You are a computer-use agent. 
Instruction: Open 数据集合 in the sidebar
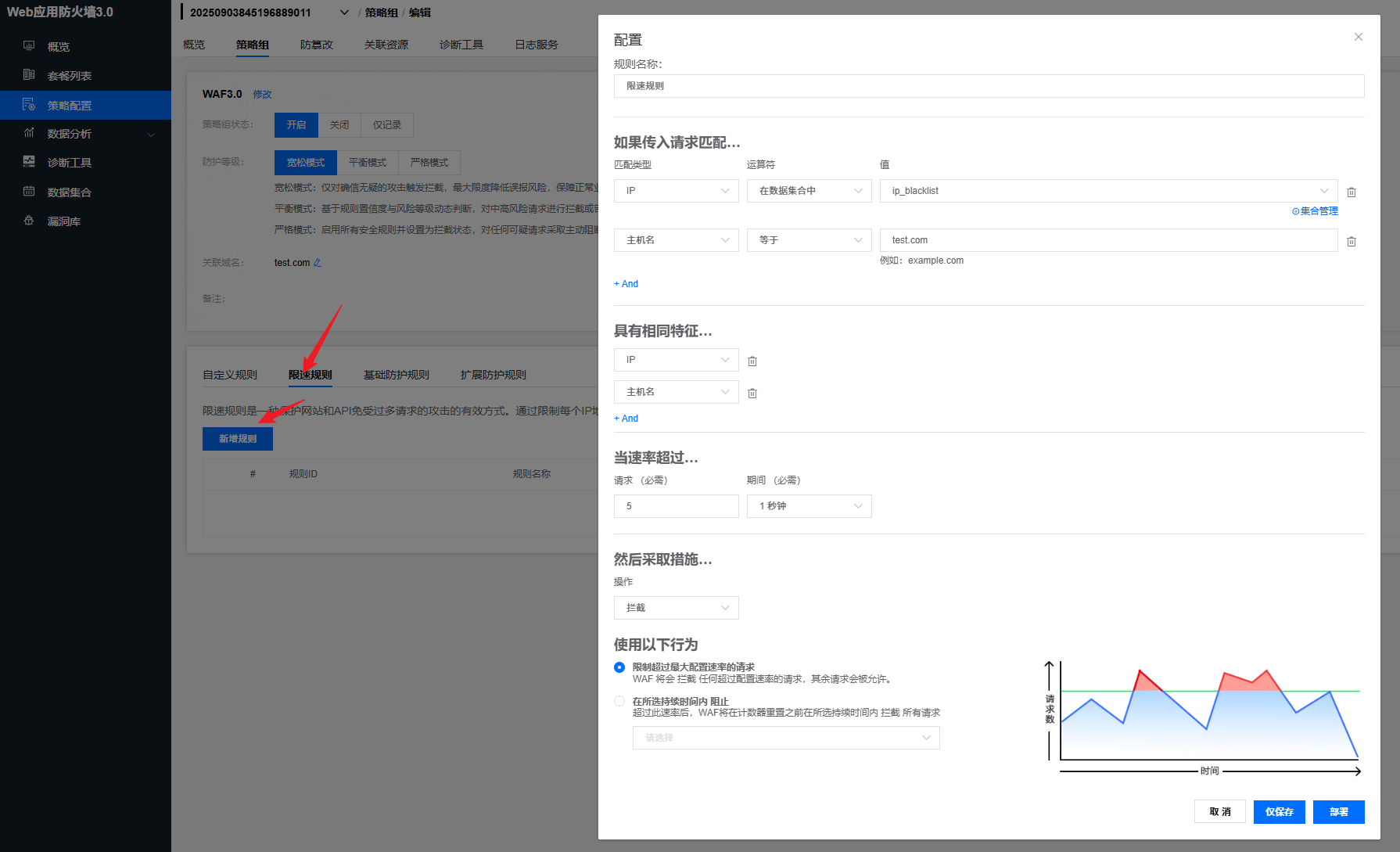(x=69, y=192)
